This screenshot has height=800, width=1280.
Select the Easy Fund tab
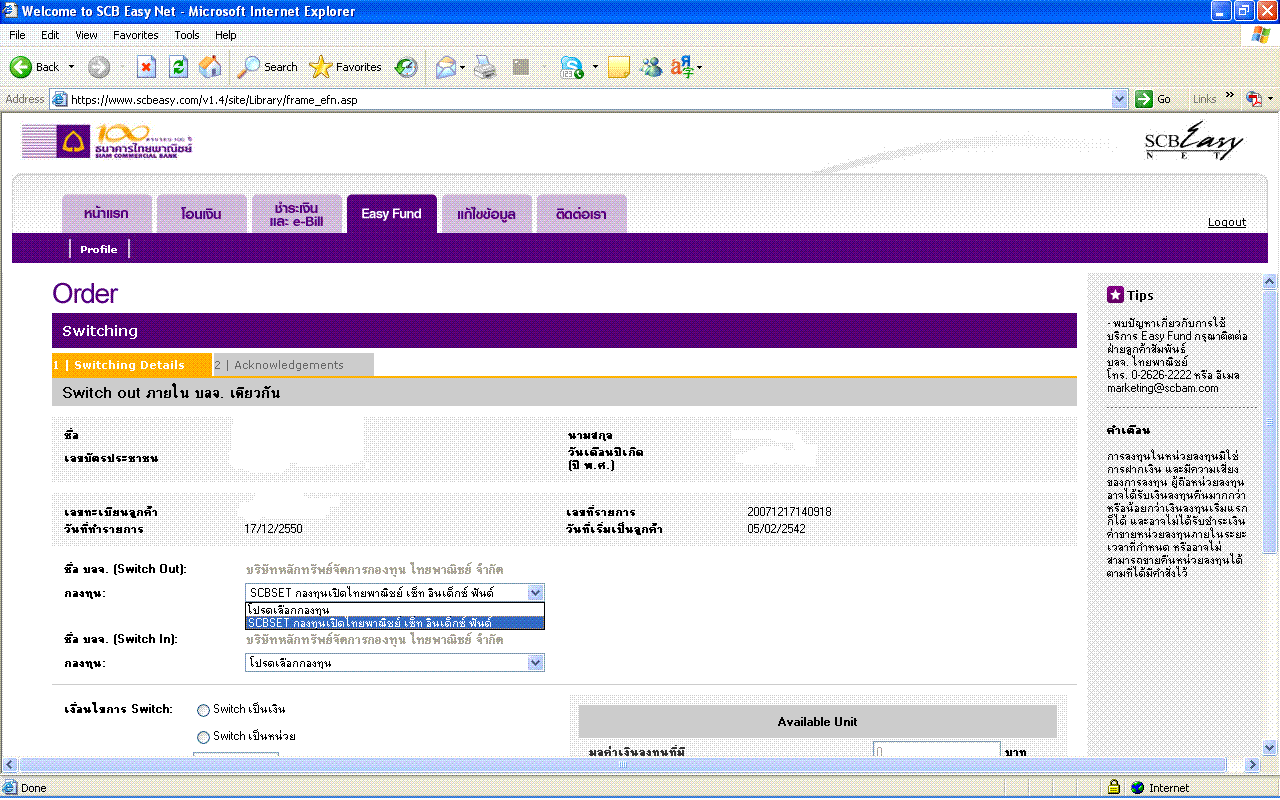(x=392, y=214)
